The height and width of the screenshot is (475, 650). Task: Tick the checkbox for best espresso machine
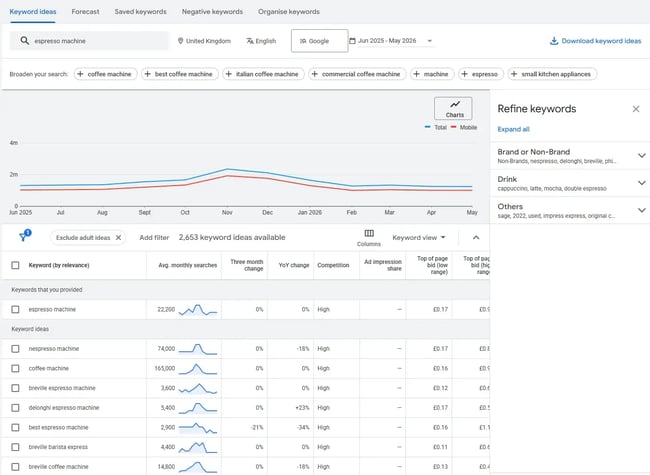15,427
